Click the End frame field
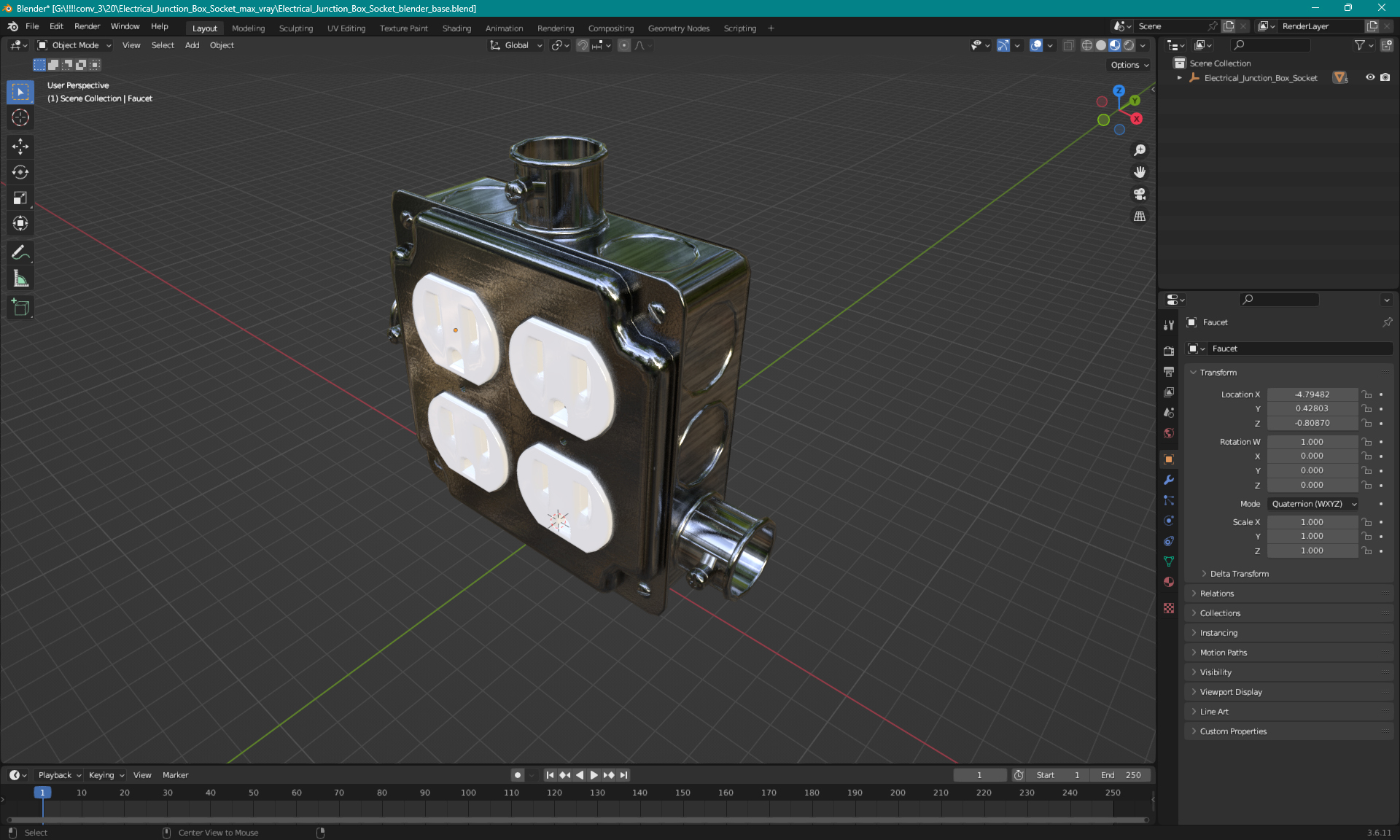 1121,775
